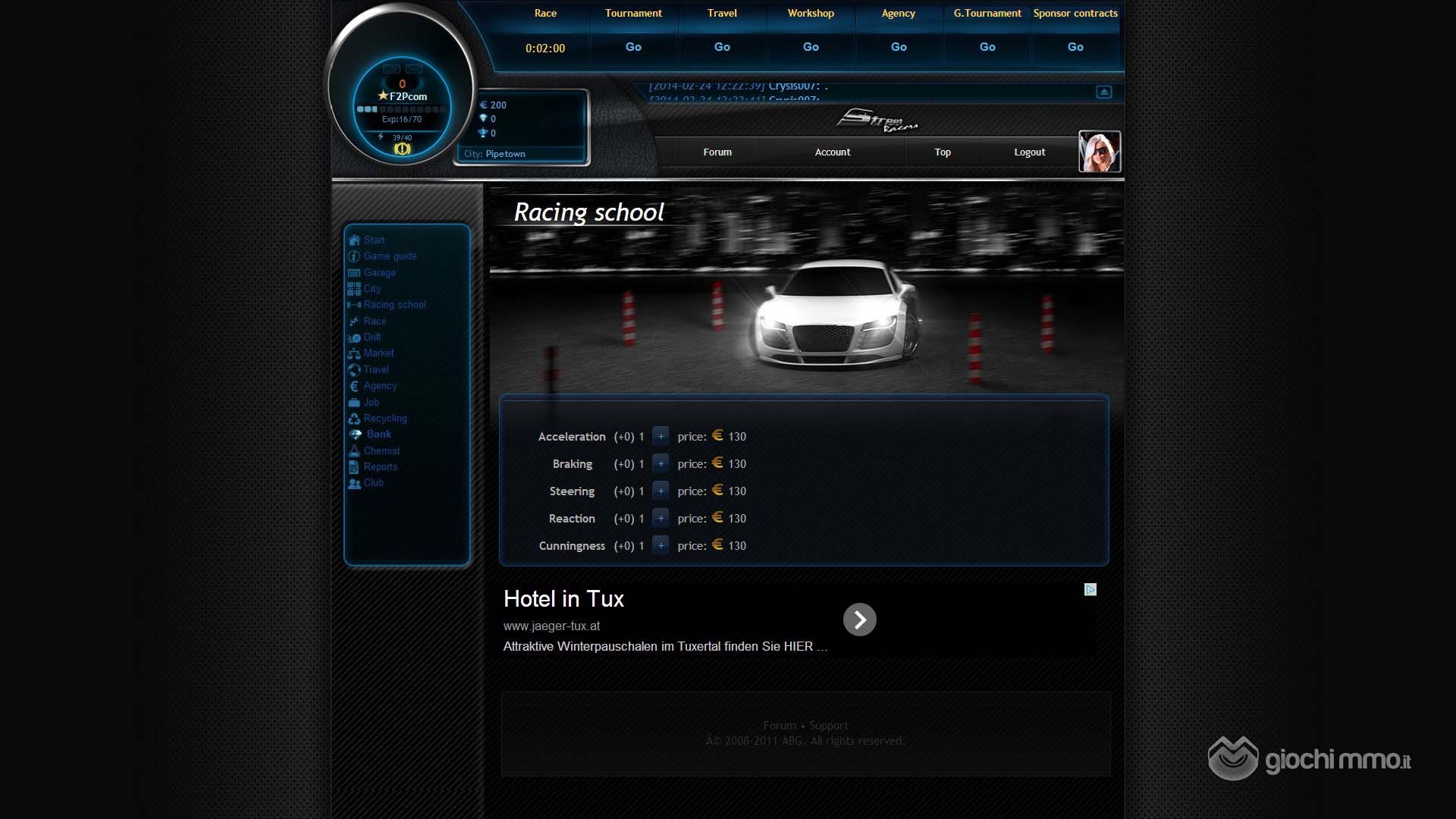The width and height of the screenshot is (1456, 819).
Task: Click the City: Pipetown label
Action: click(x=494, y=154)
